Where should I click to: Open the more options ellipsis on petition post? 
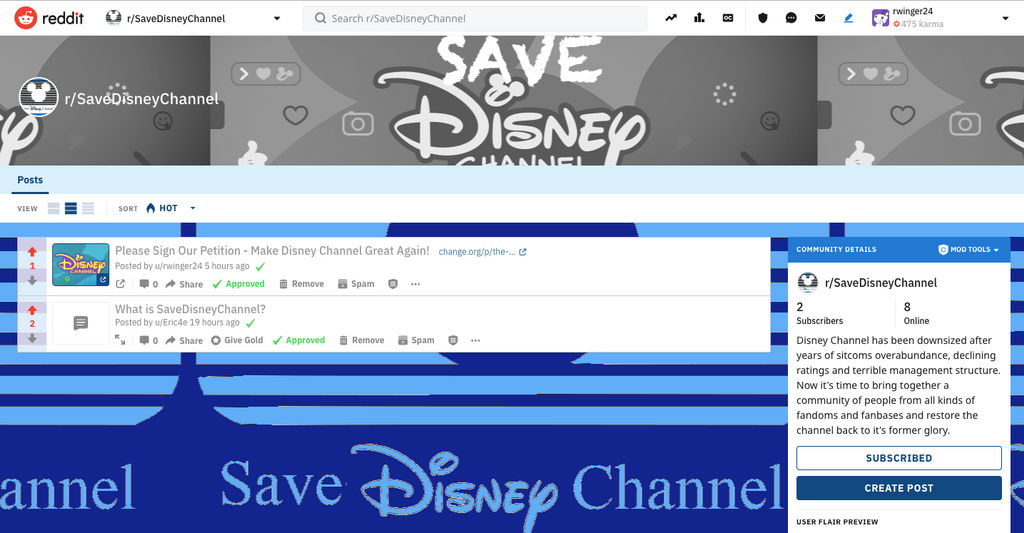tap(415, 284)
